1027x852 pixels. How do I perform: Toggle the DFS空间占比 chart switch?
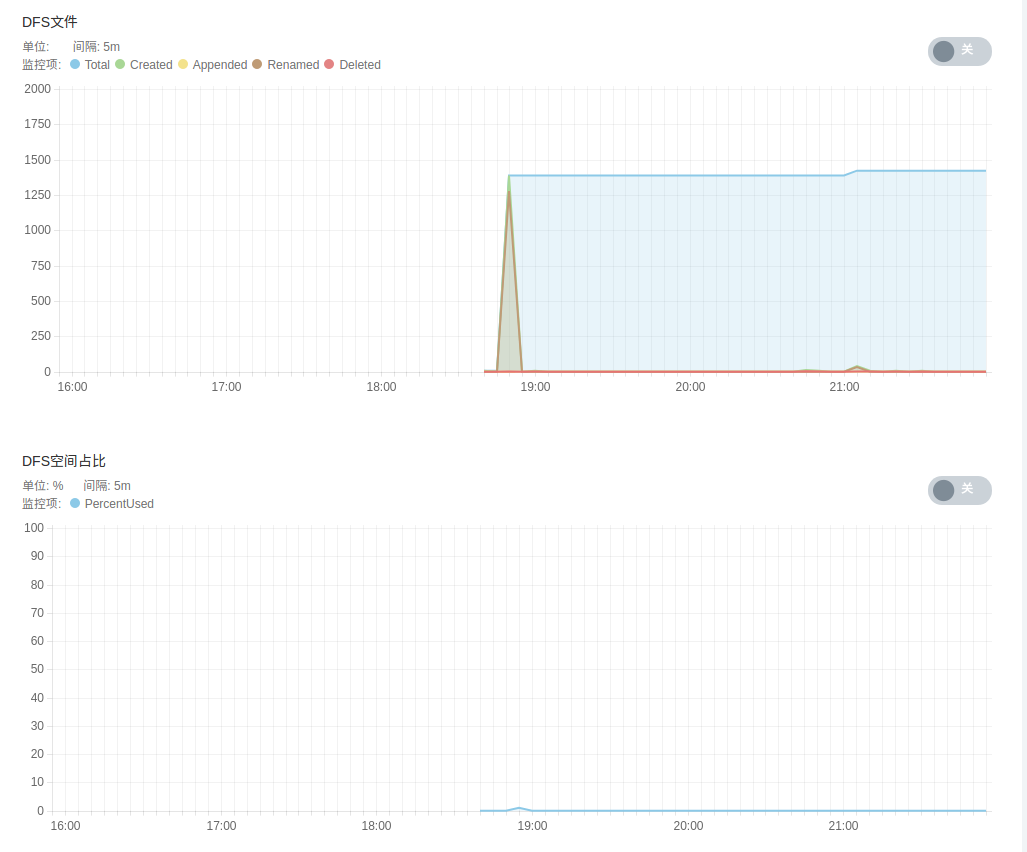pyautogui.click(x=959, y=490)
